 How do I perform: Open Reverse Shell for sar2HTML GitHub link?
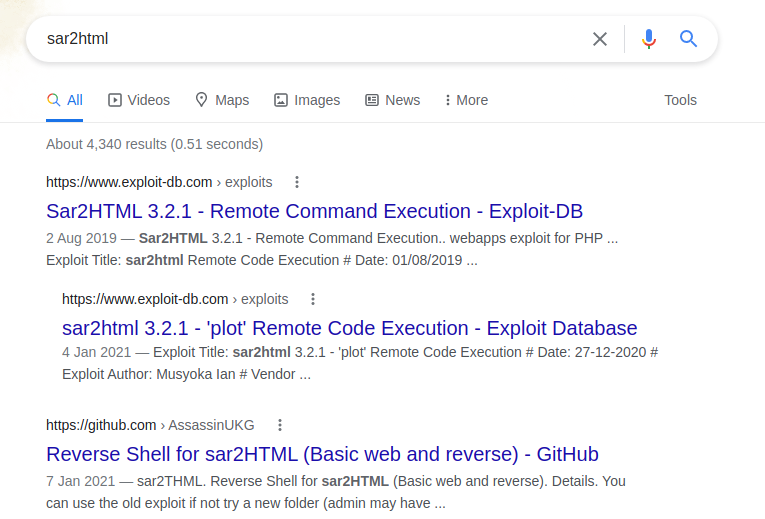coord(322,454)
